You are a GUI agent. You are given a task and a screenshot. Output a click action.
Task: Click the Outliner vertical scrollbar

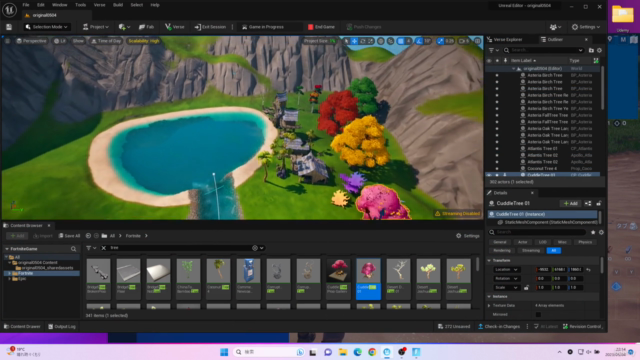602,88
